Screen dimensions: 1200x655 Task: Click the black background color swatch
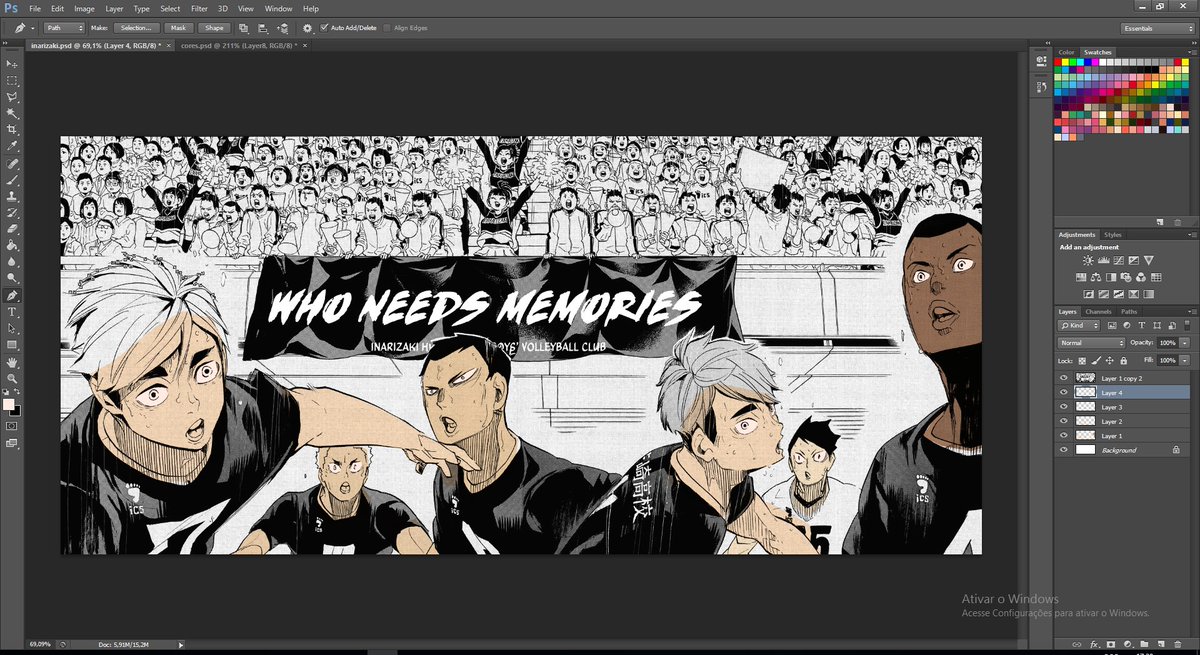[x=15, y=410]
